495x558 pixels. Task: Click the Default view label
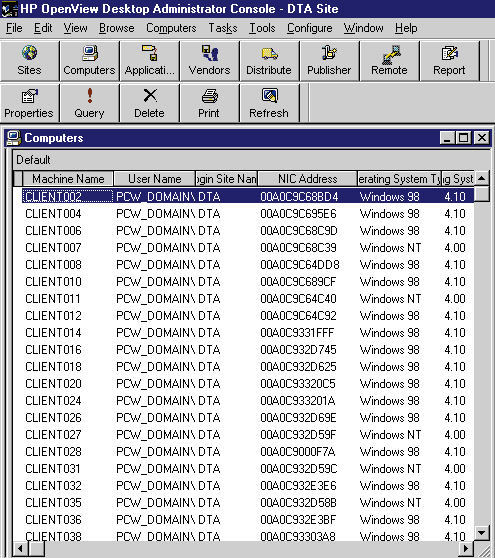33,160
